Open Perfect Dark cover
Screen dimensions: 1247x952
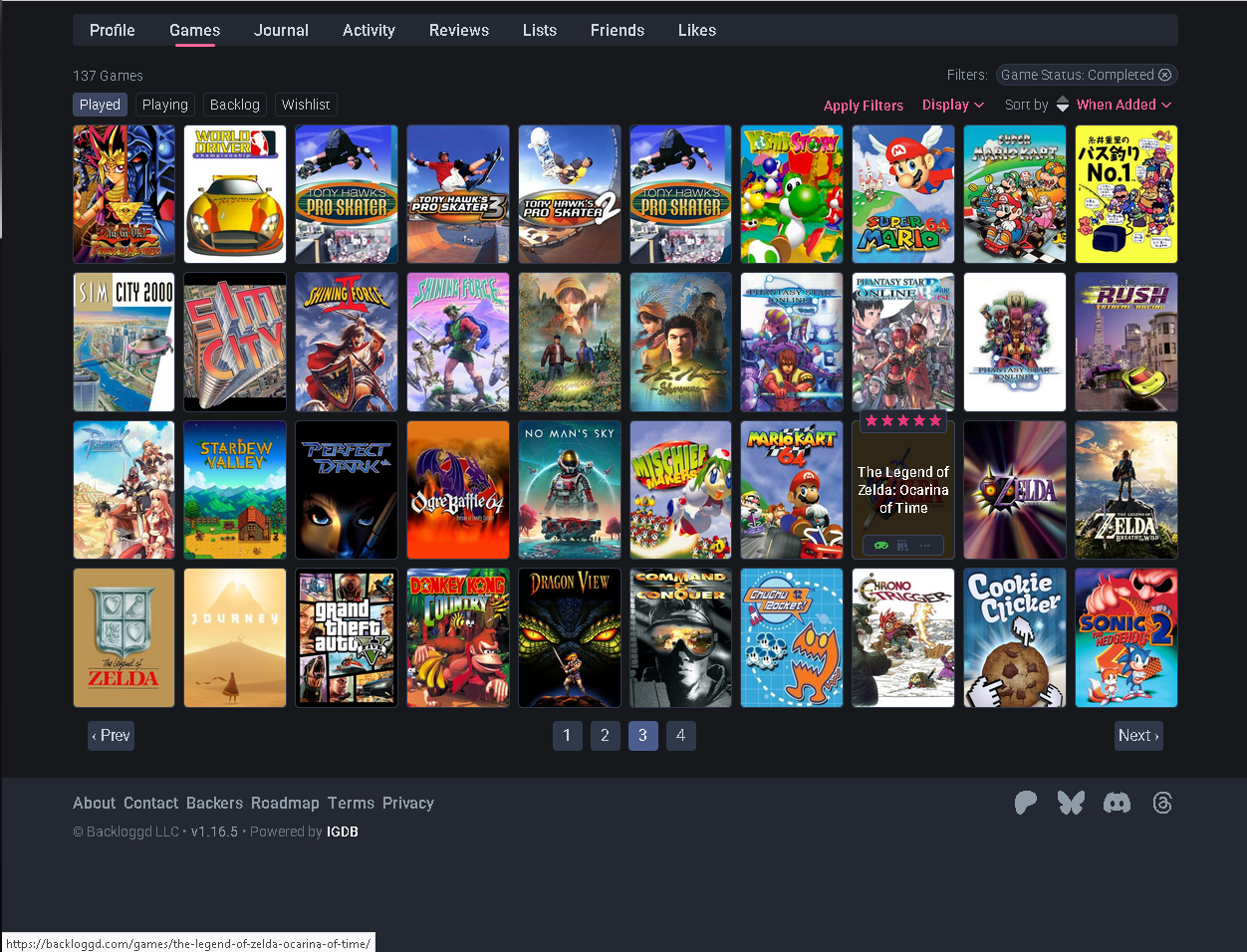click(347, 490)
